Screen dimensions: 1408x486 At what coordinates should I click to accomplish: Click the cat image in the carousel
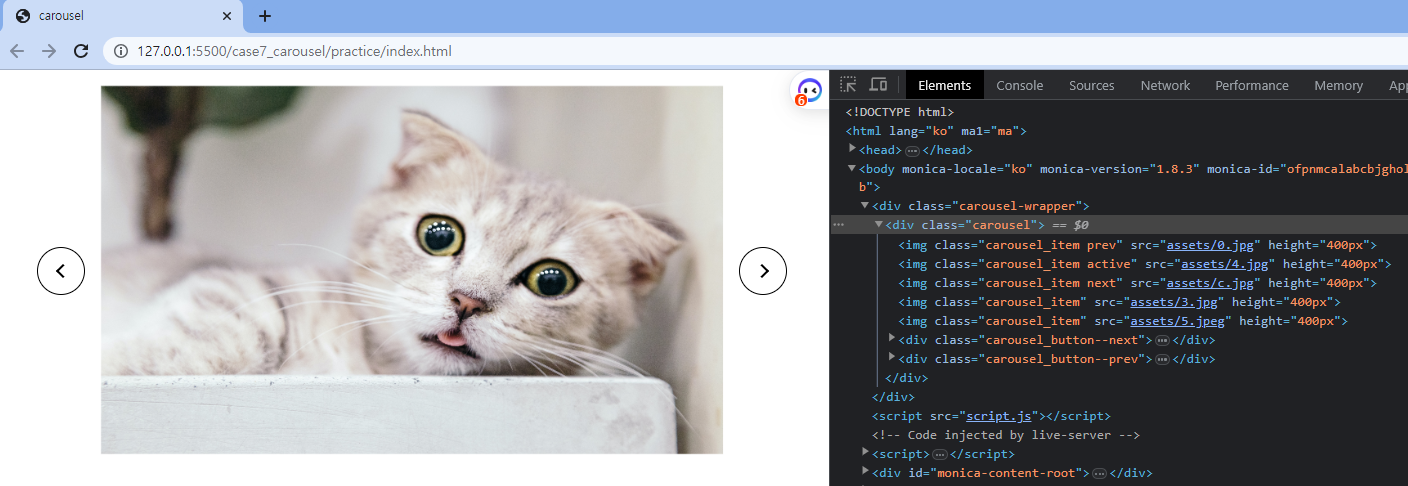(x=412, y=270)
